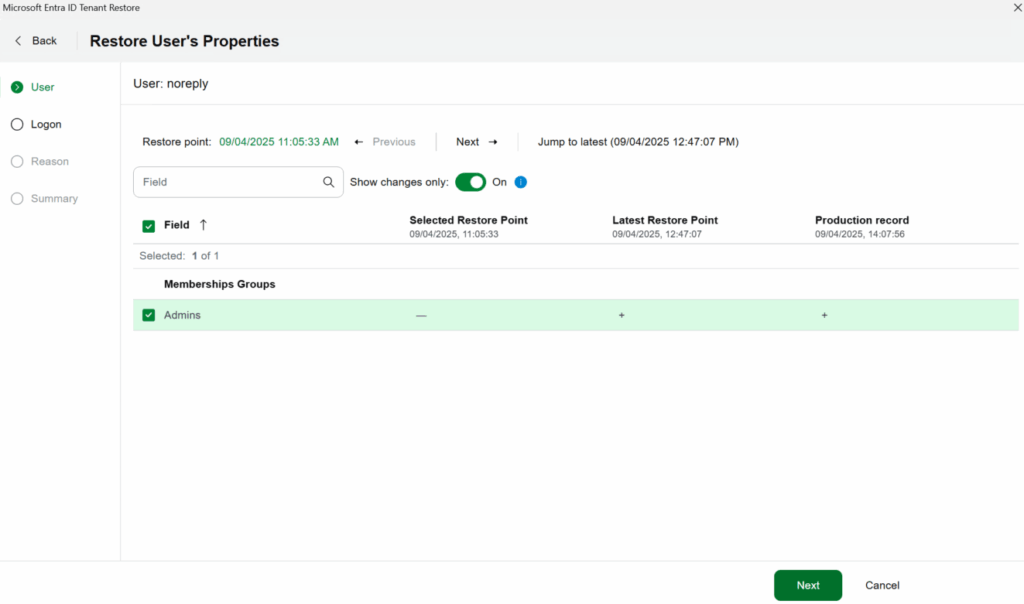Click the Back arrow icon
This screenshot has height=604, width=1024.
tap(18, 40)
